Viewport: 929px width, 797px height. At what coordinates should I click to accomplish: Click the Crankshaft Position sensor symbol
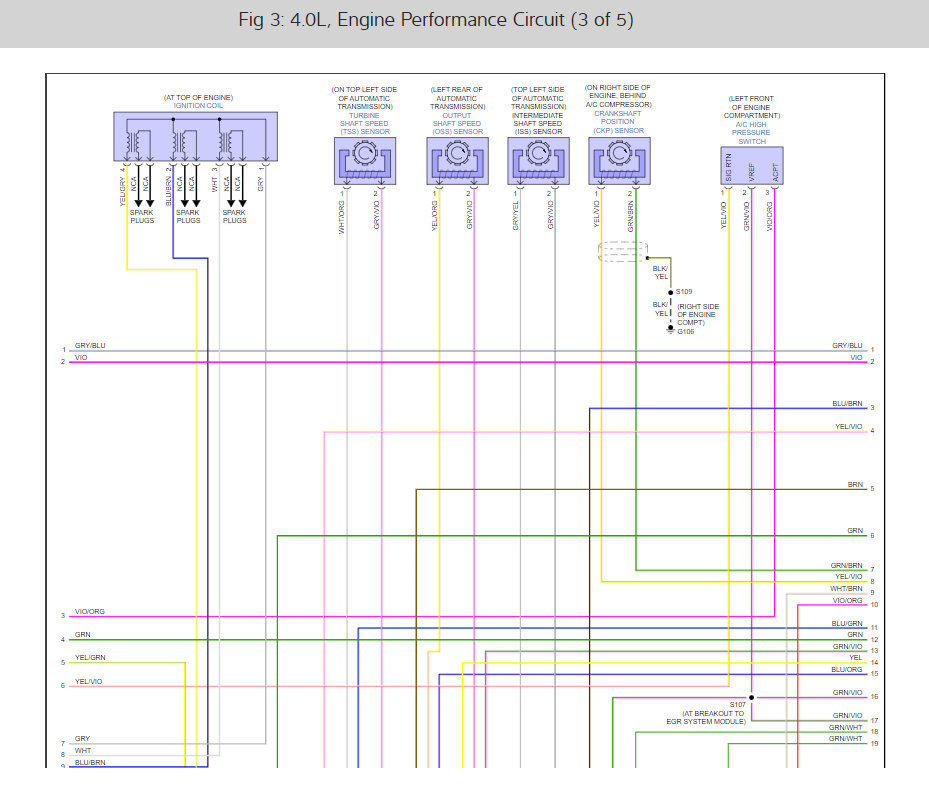tap(619, 161)
